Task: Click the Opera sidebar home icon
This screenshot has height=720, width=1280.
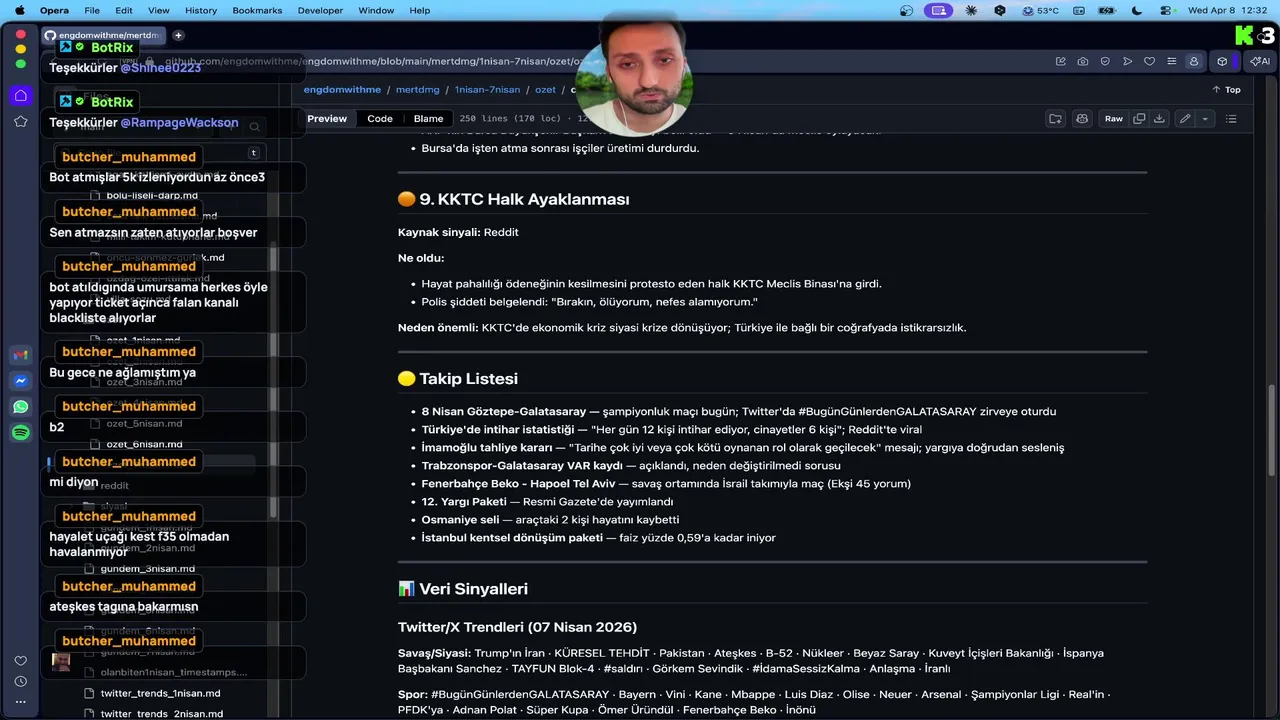Action: [21, 95]
